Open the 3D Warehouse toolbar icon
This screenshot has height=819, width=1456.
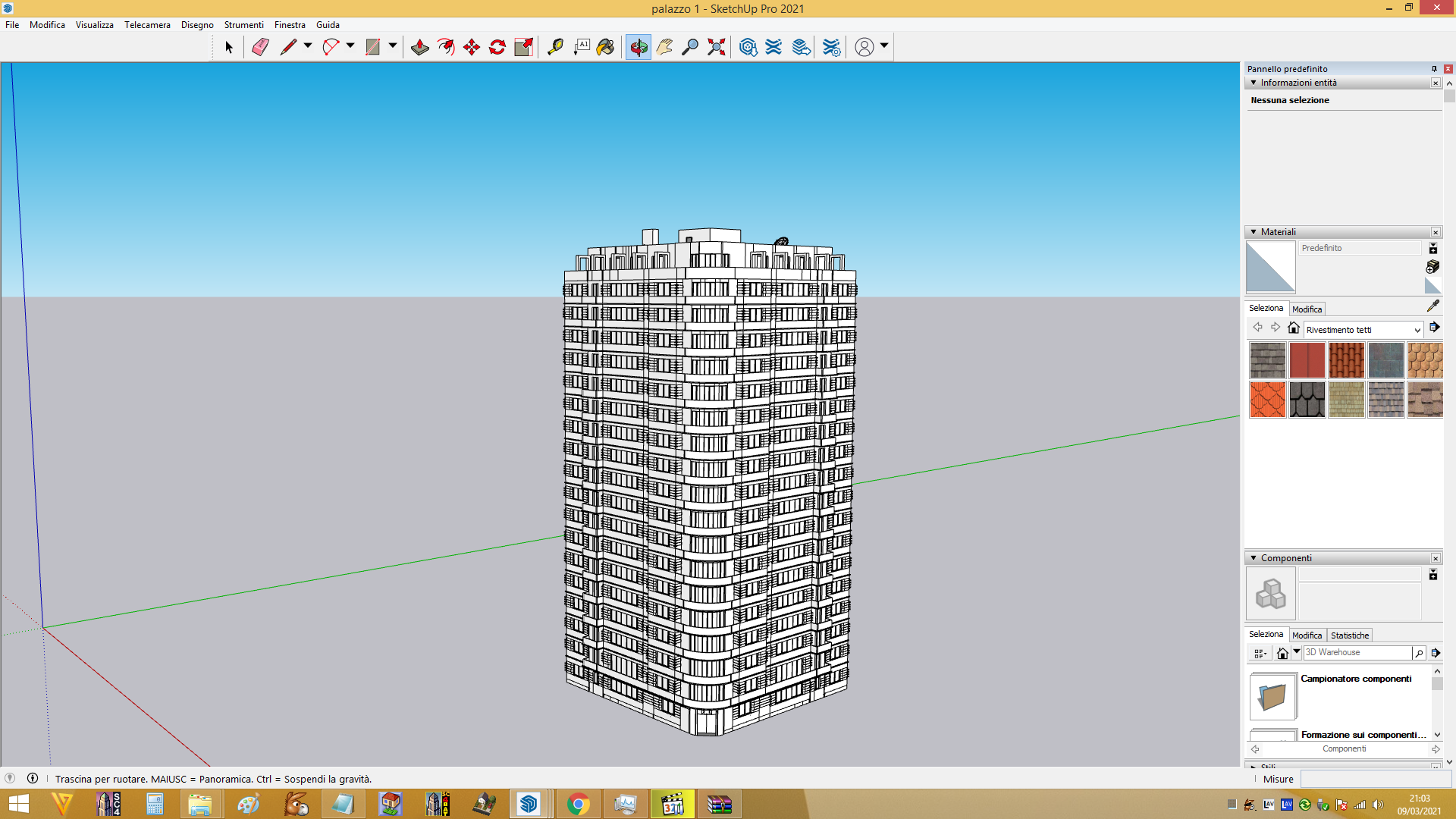pyautogui.click(x=748, y=47)
